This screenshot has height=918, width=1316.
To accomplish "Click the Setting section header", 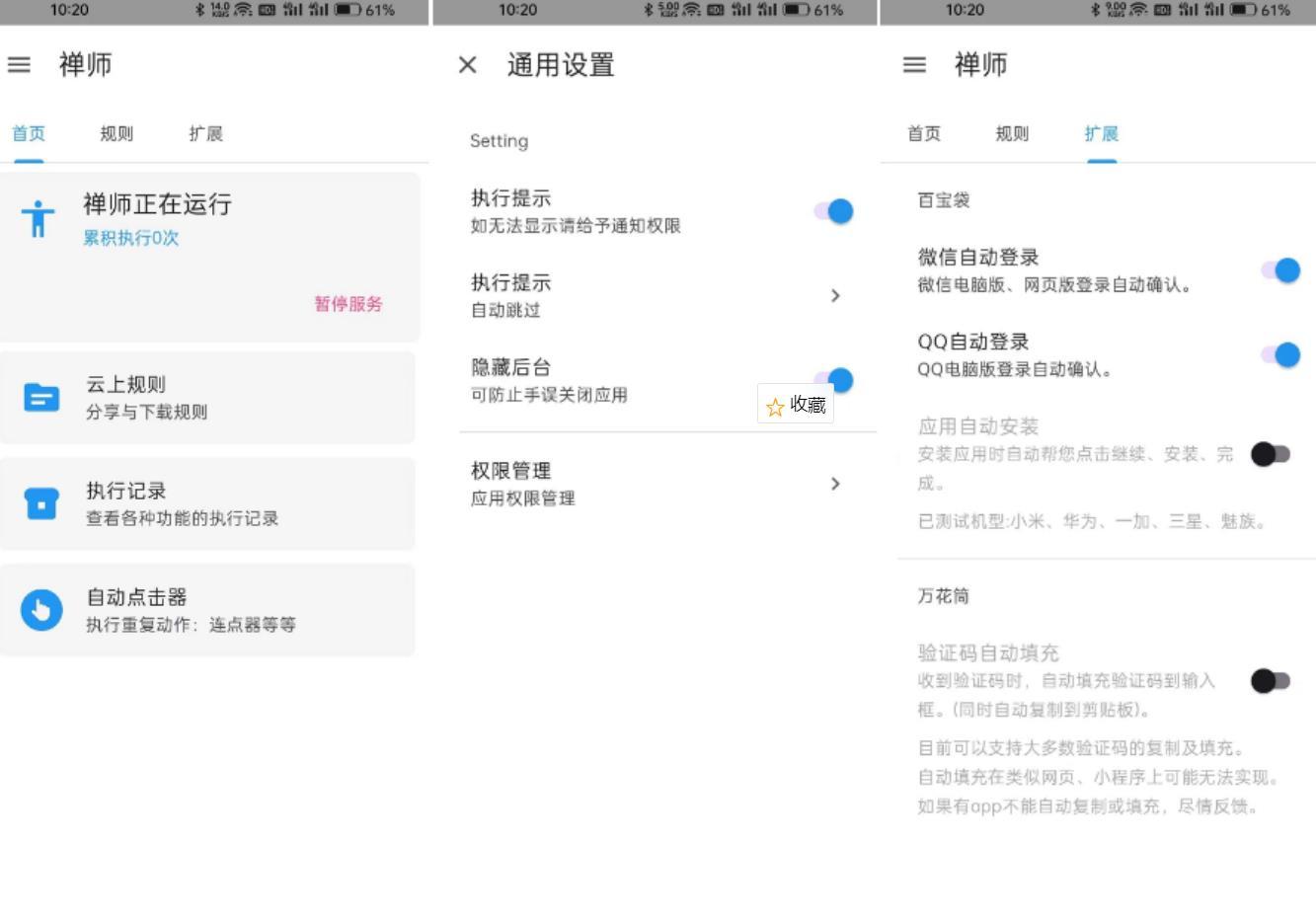I will pos(499,141).
